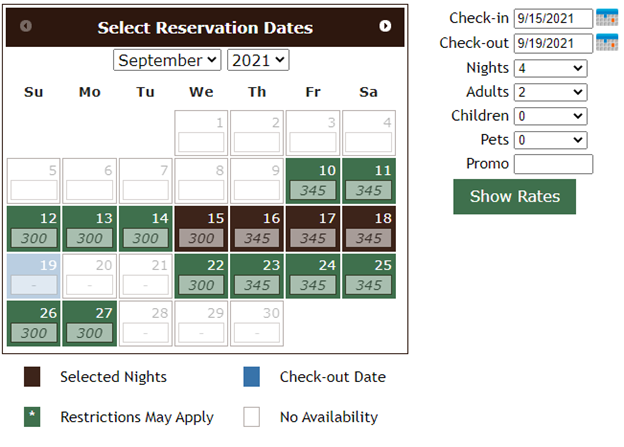This screenshot has height=447, width=624.
Task: Click the Show Rates button
Action: [514, 196]
